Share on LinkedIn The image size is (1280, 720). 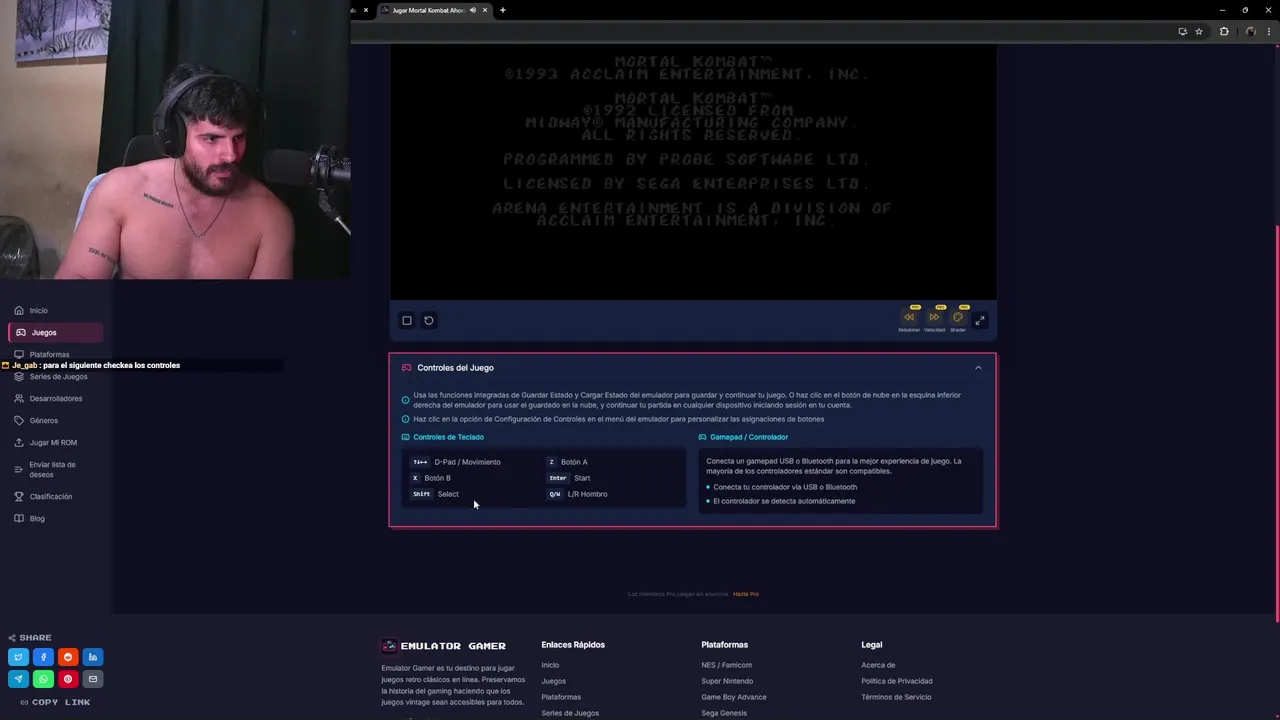tap(93, 657)
